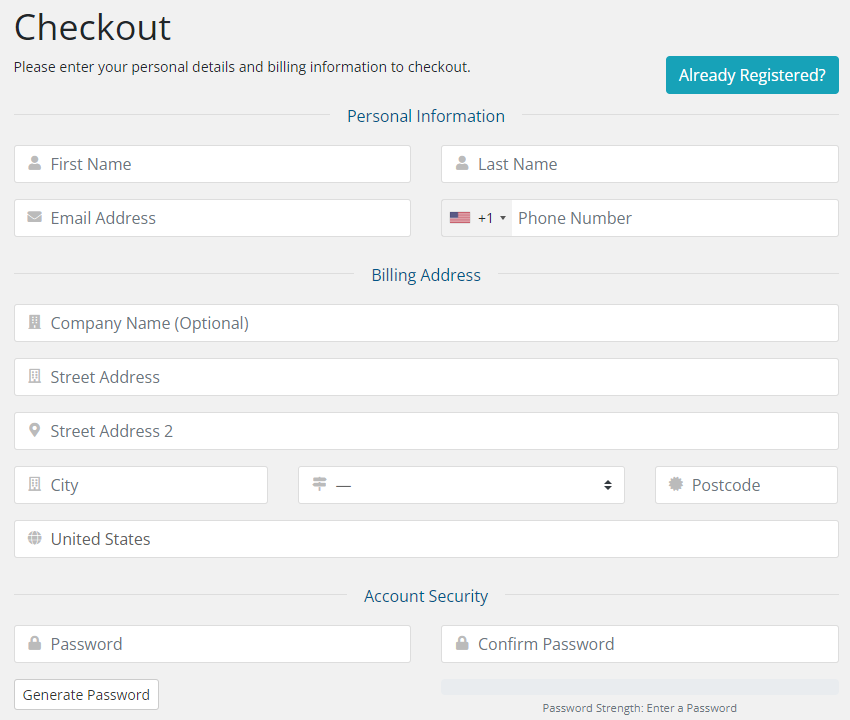Open the United States country selector
The image size is (850, 720).
430,539
